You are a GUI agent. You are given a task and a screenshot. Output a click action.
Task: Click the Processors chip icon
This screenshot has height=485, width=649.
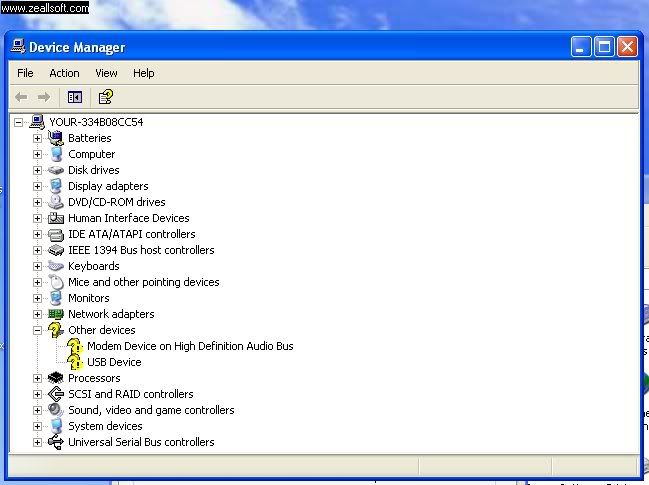coord(56,378)
